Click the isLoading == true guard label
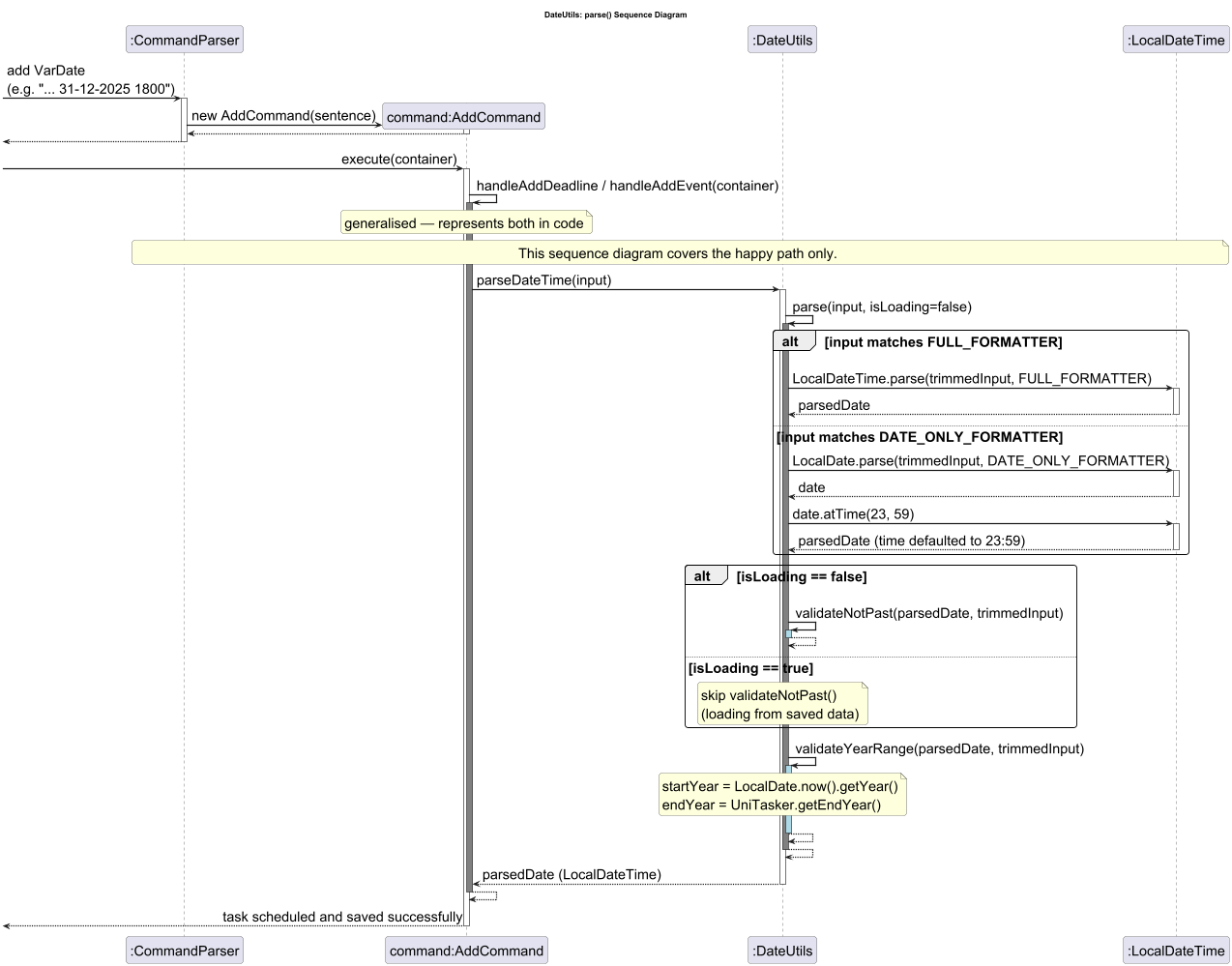 coord(750,668)
